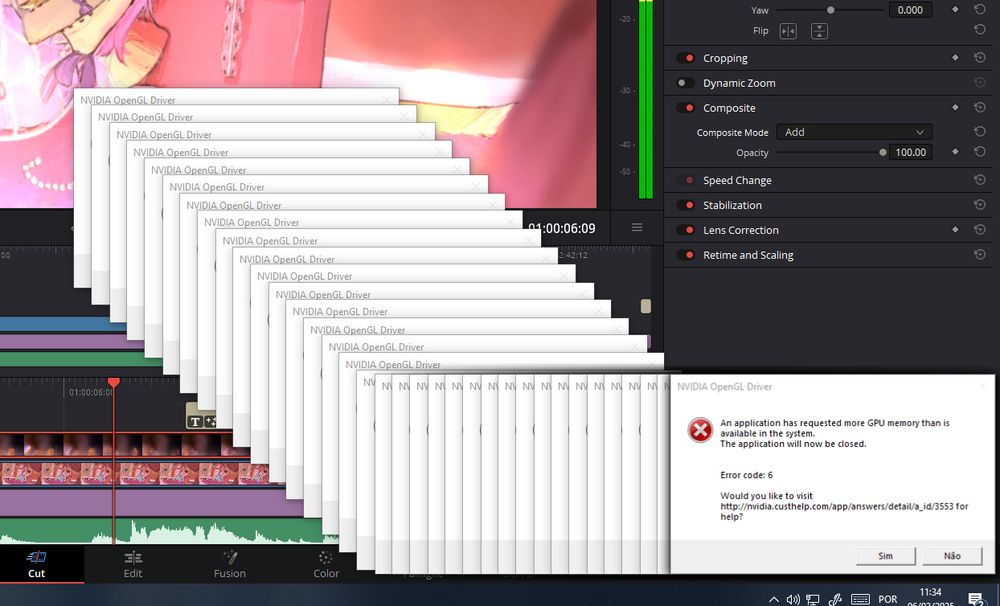
Task: Flip the clip horizontally
Action: [788, 31]
